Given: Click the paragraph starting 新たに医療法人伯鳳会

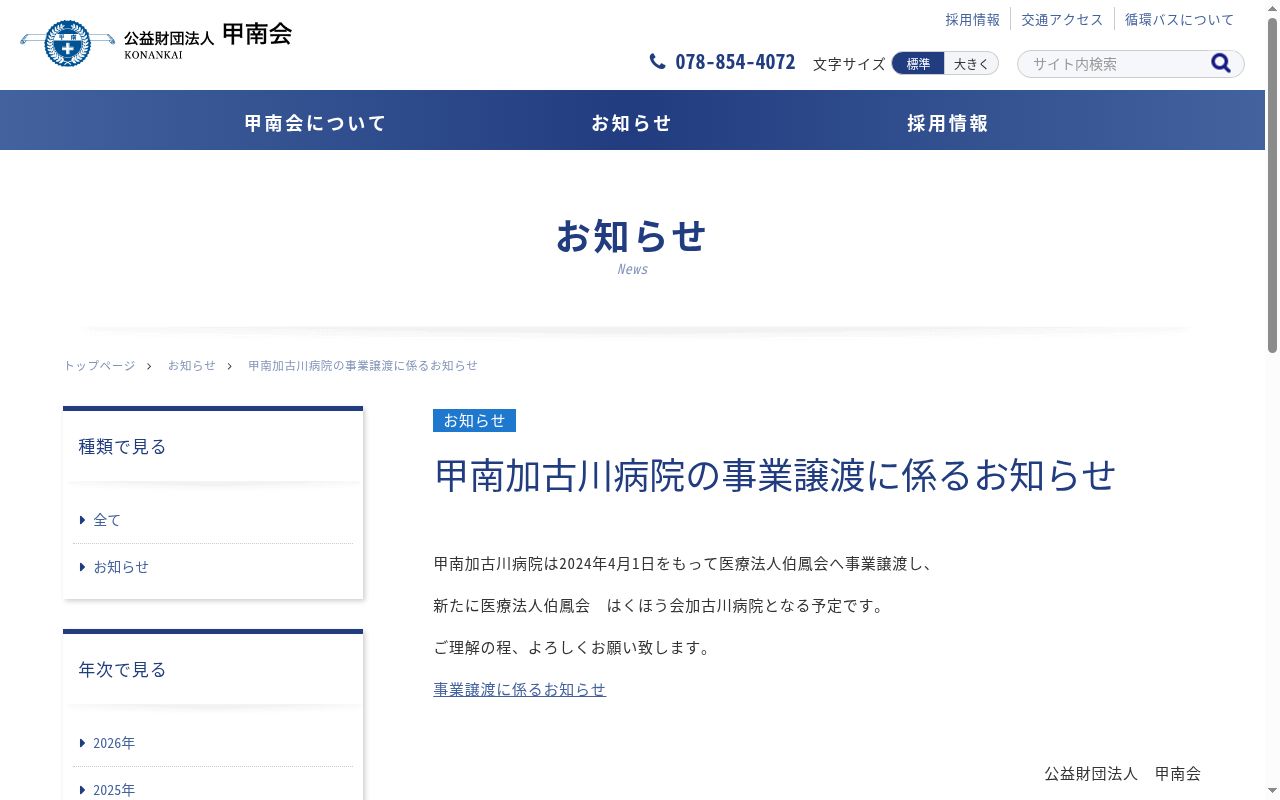Looking at the screenshot, I should click(661, 605).
